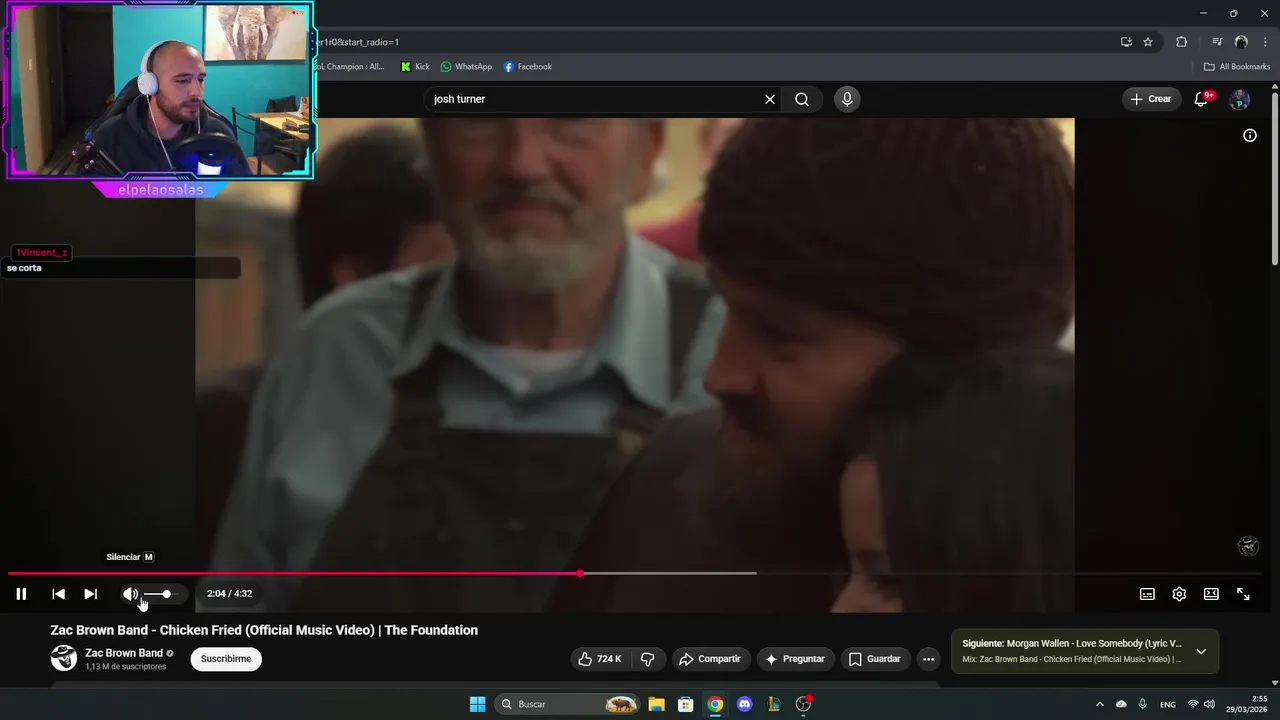Click the channel watermark on the video
This screenshot has height=720, width=1280.
pyautogui.click(x=1248, y=546)
